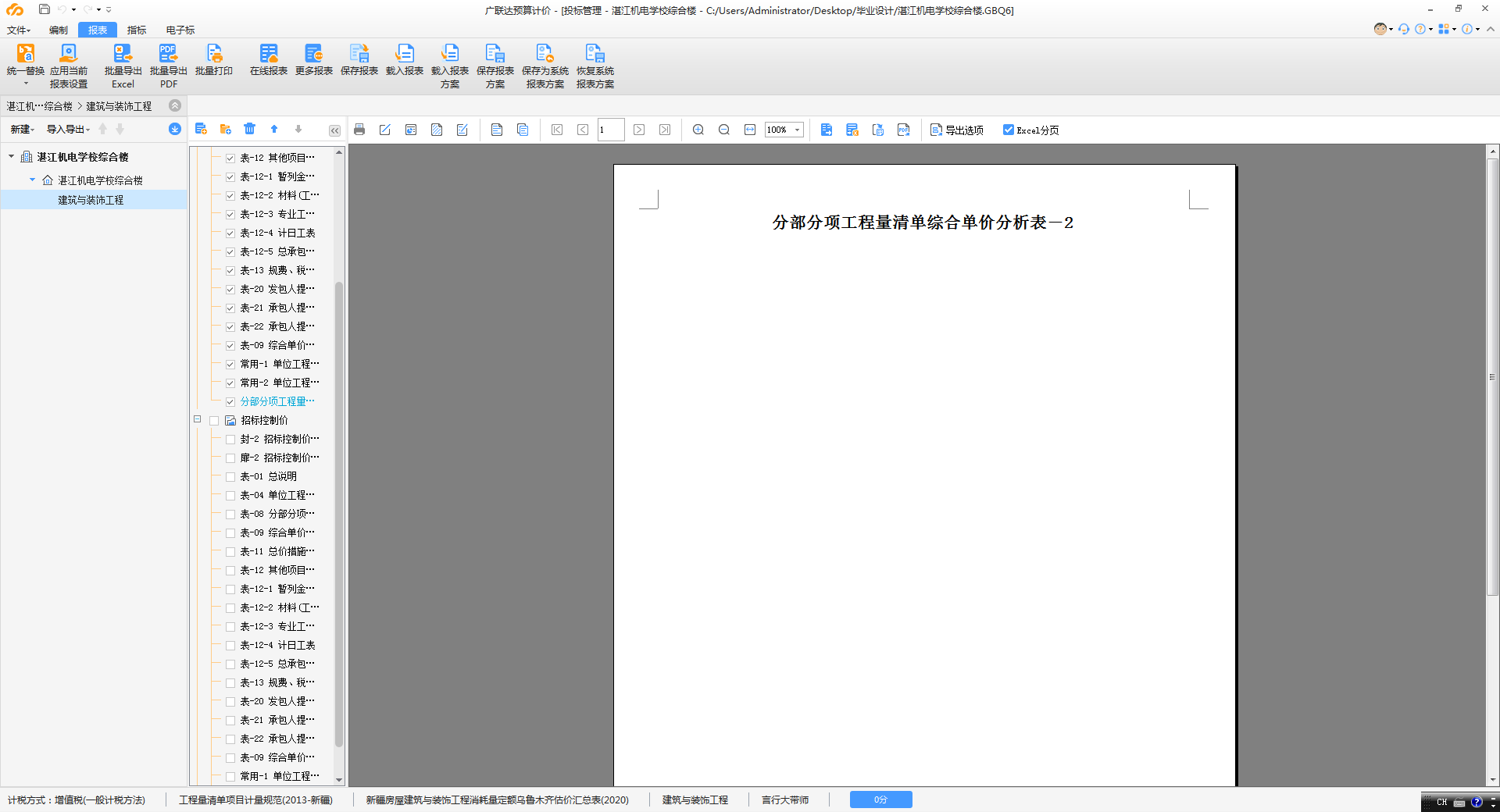Check the 表-01 总说明 checkbox

tap(230, 476)
